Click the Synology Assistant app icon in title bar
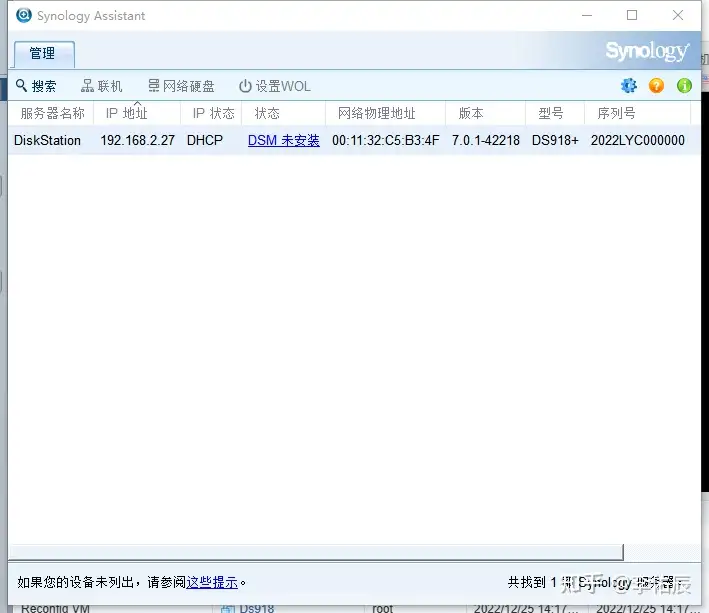 [24, 15]
